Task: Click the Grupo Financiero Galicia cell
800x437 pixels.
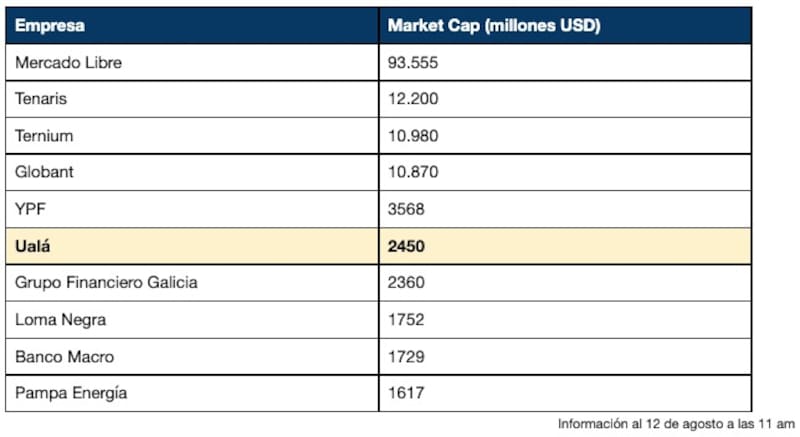Action: (105, 283)
